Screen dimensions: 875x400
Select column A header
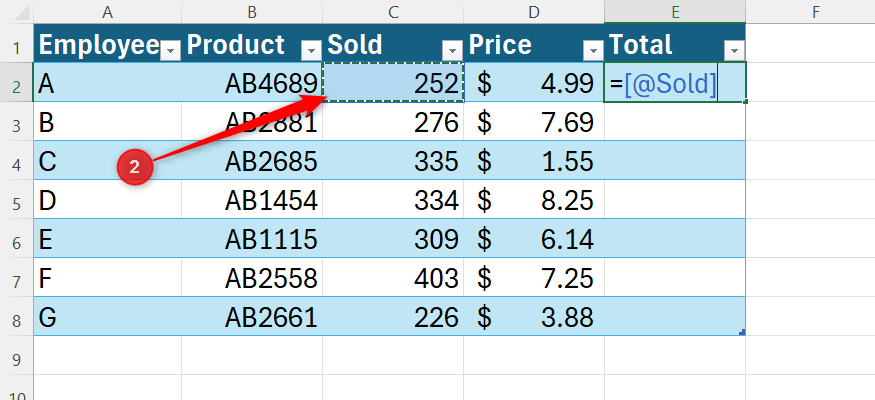tap(108, 12)
